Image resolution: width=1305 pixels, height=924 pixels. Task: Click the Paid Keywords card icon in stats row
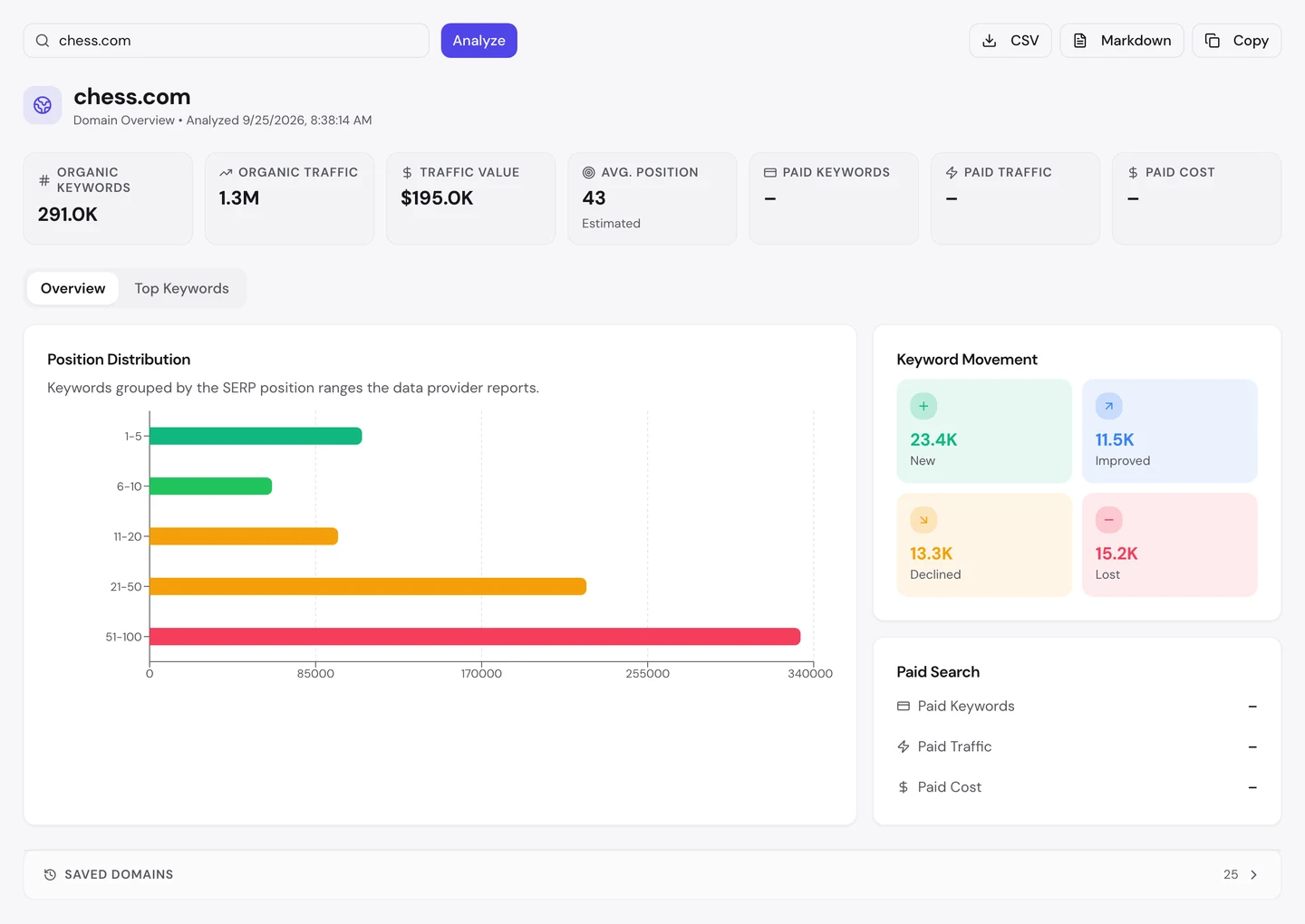[x=770, y=172]
